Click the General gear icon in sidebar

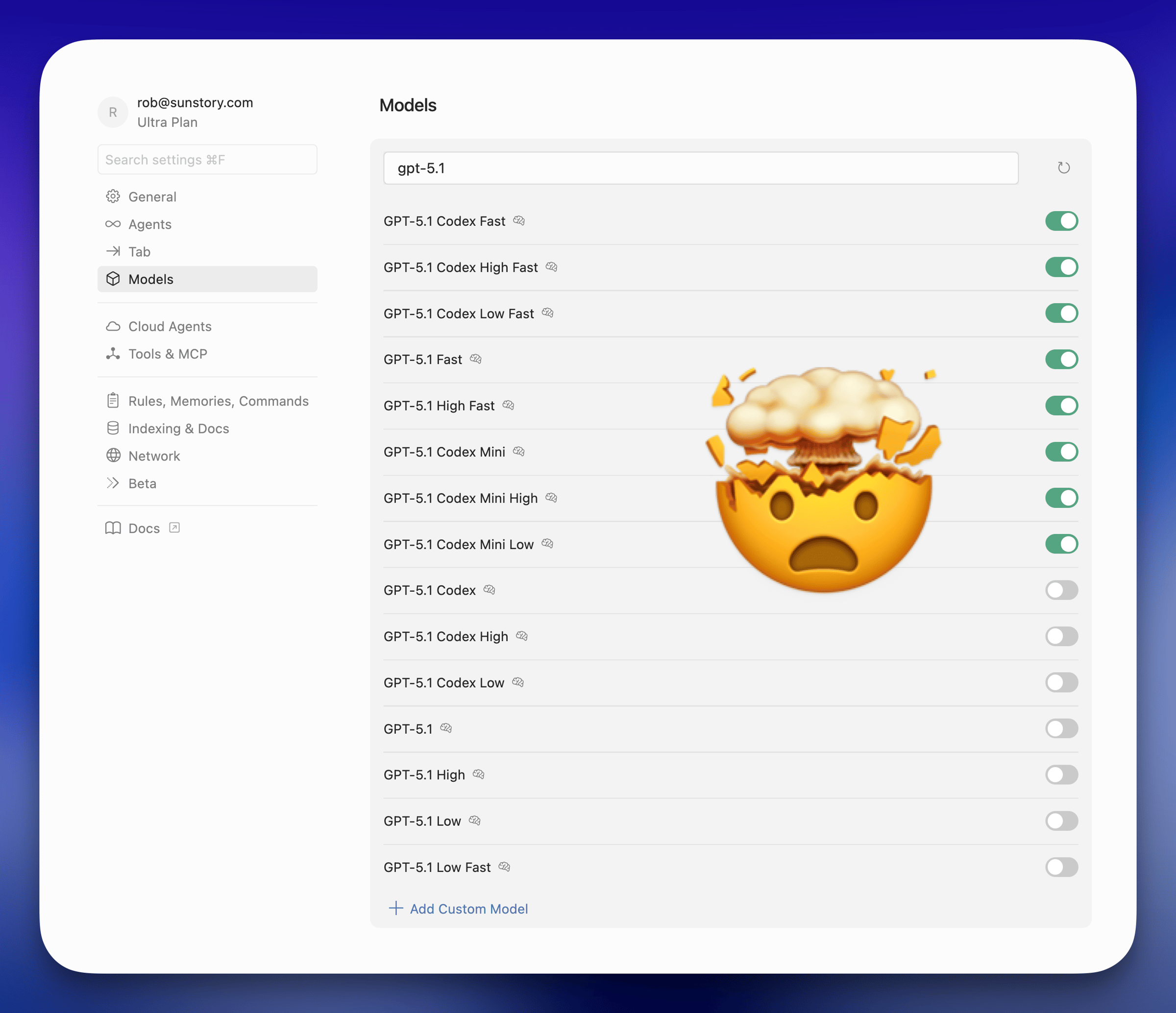[113, 196]
